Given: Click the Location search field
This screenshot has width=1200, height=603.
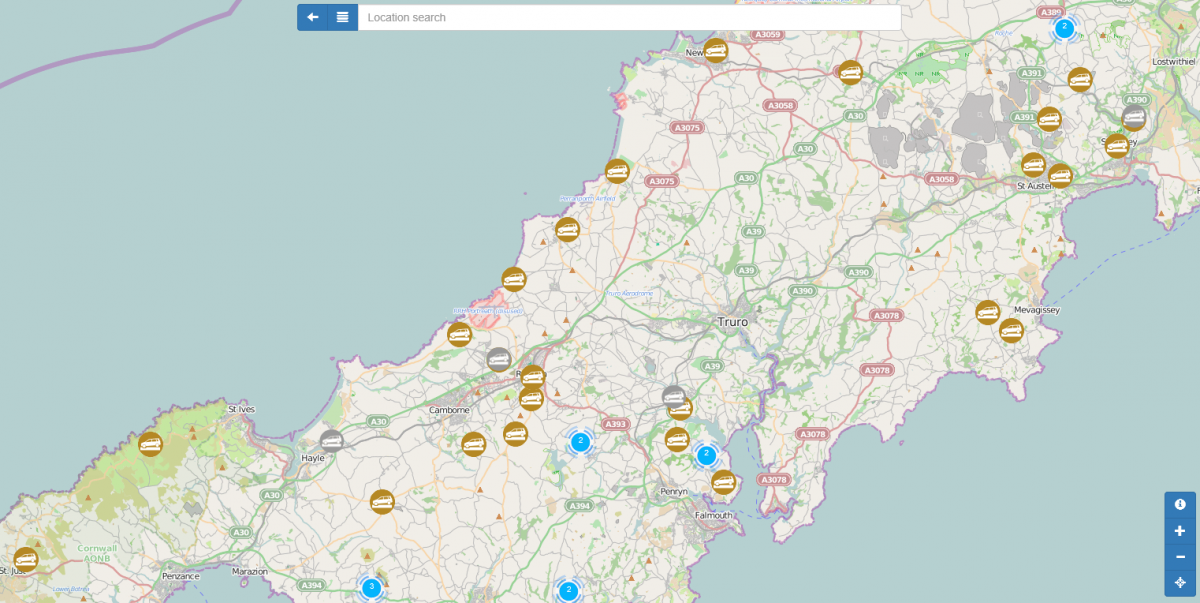Looking at the screenshot, I should 628,17.
